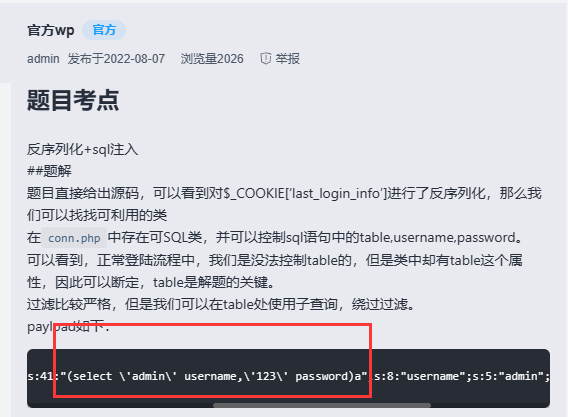Screen dimensions: 572x417
Task: Click the 官方 official badge
Action: click(104, 30)
